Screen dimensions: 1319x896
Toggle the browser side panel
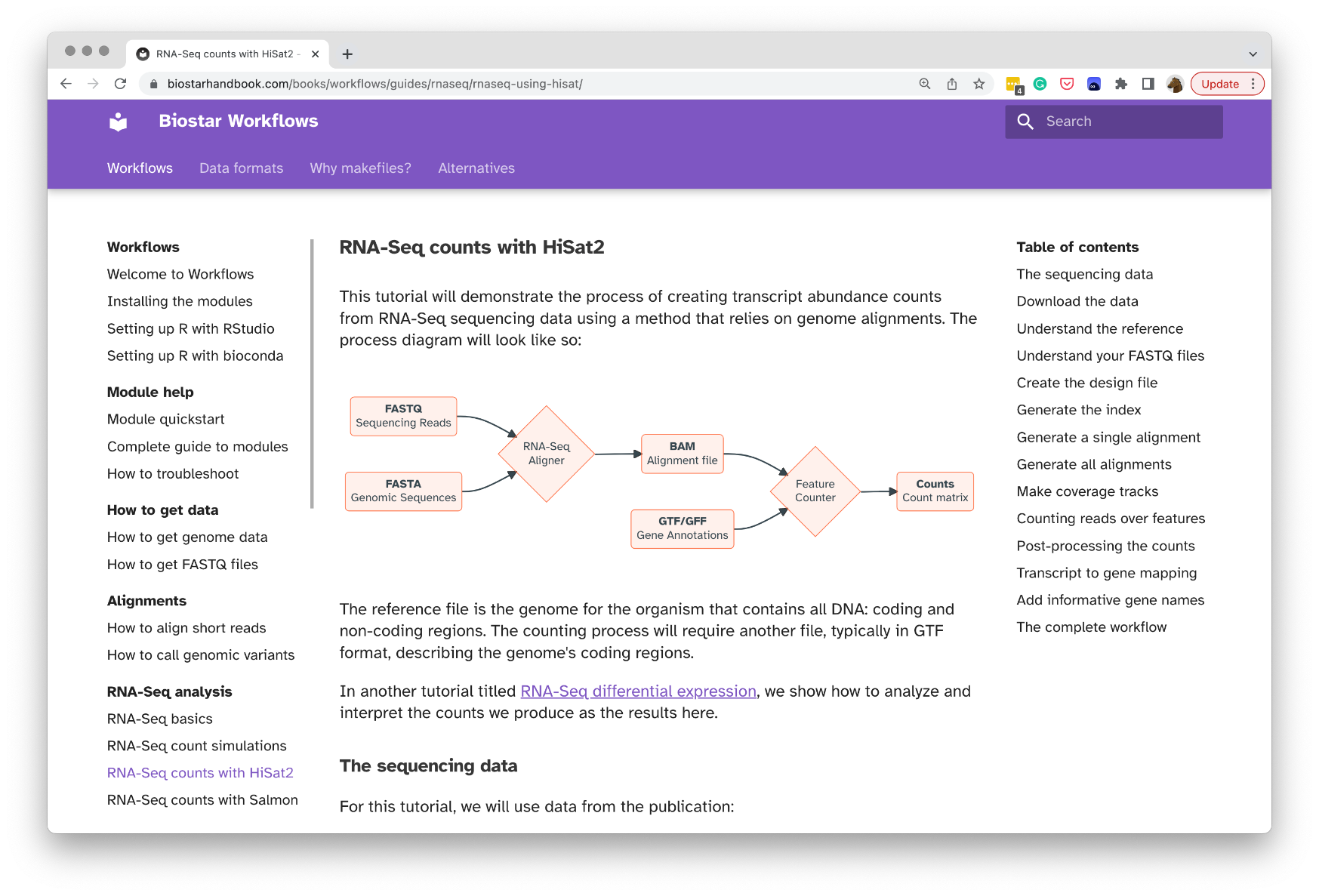tap(1148, 84)
